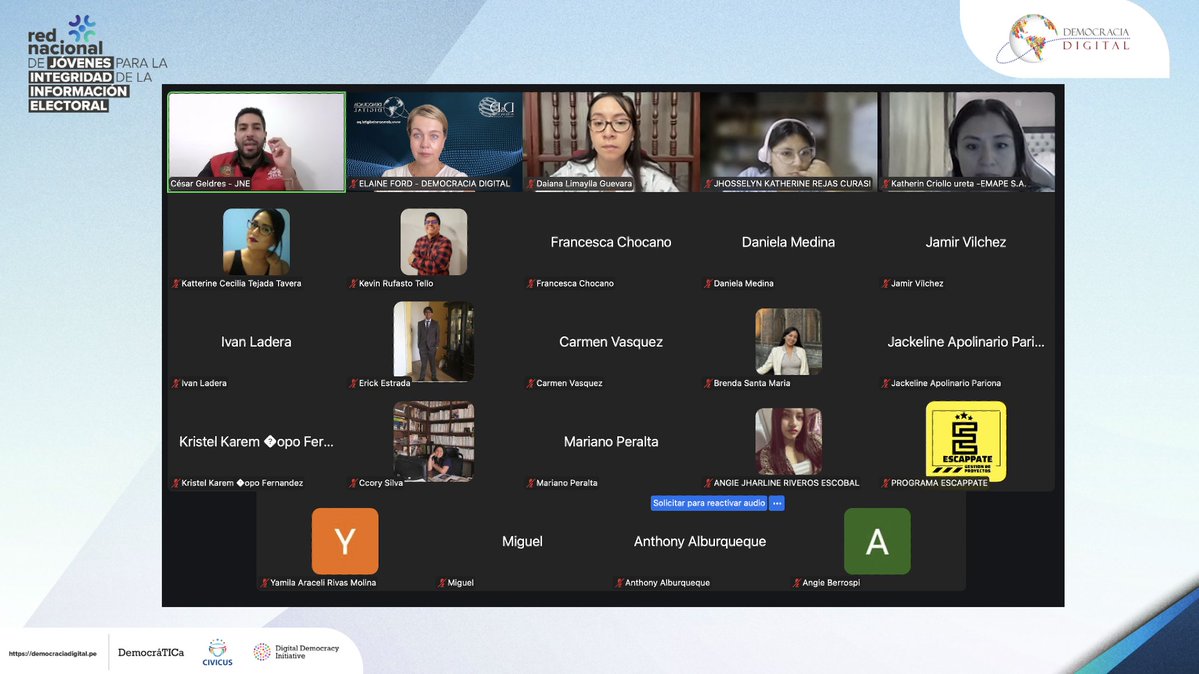Click the large 'Daniela Medina' name tile
Image resolution: width=1199 pixels, height=674 pixels.
tap(788, 242)
